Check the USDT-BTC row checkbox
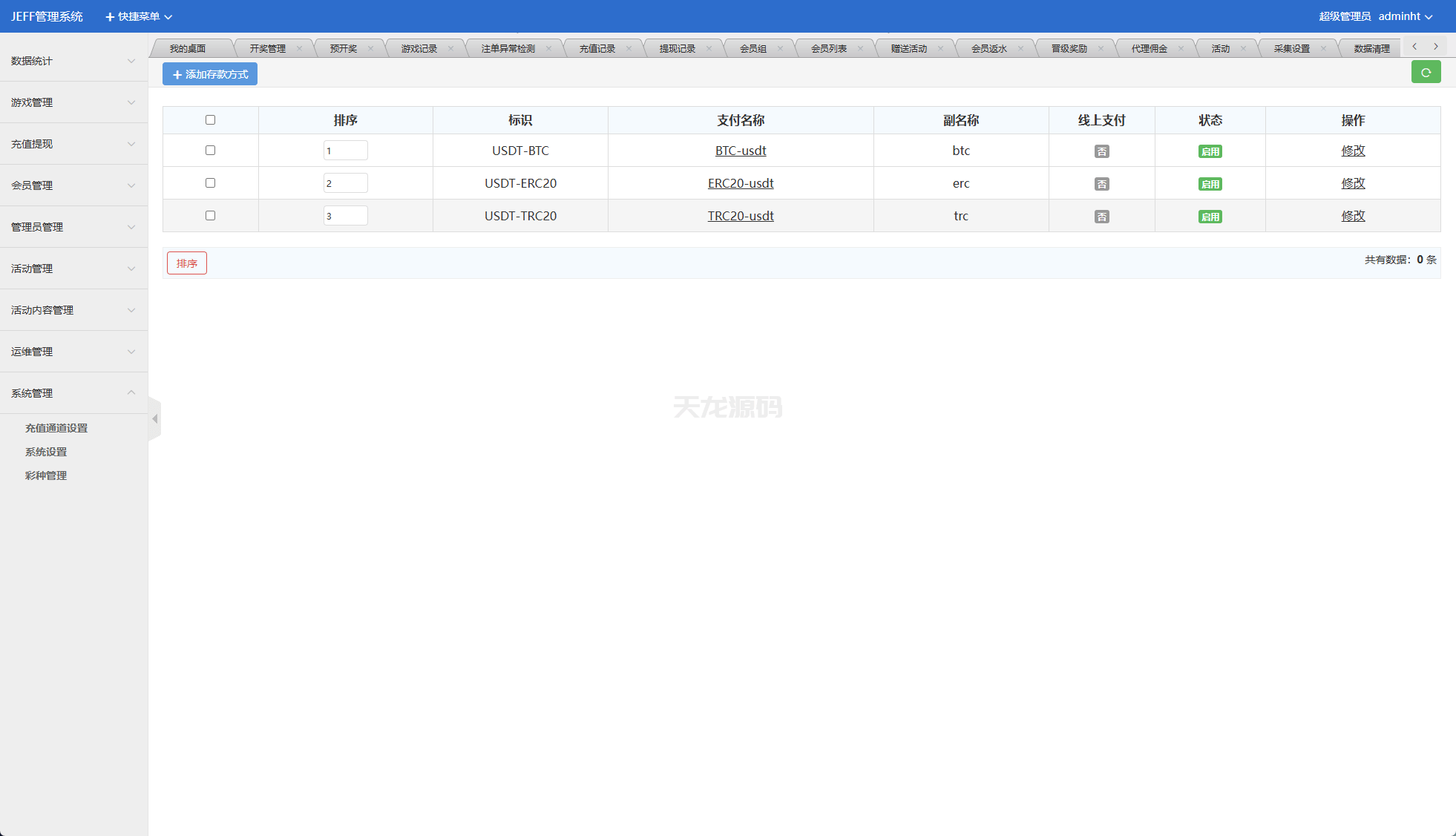This screenshot has height=836, width=1456. point(210,151)
